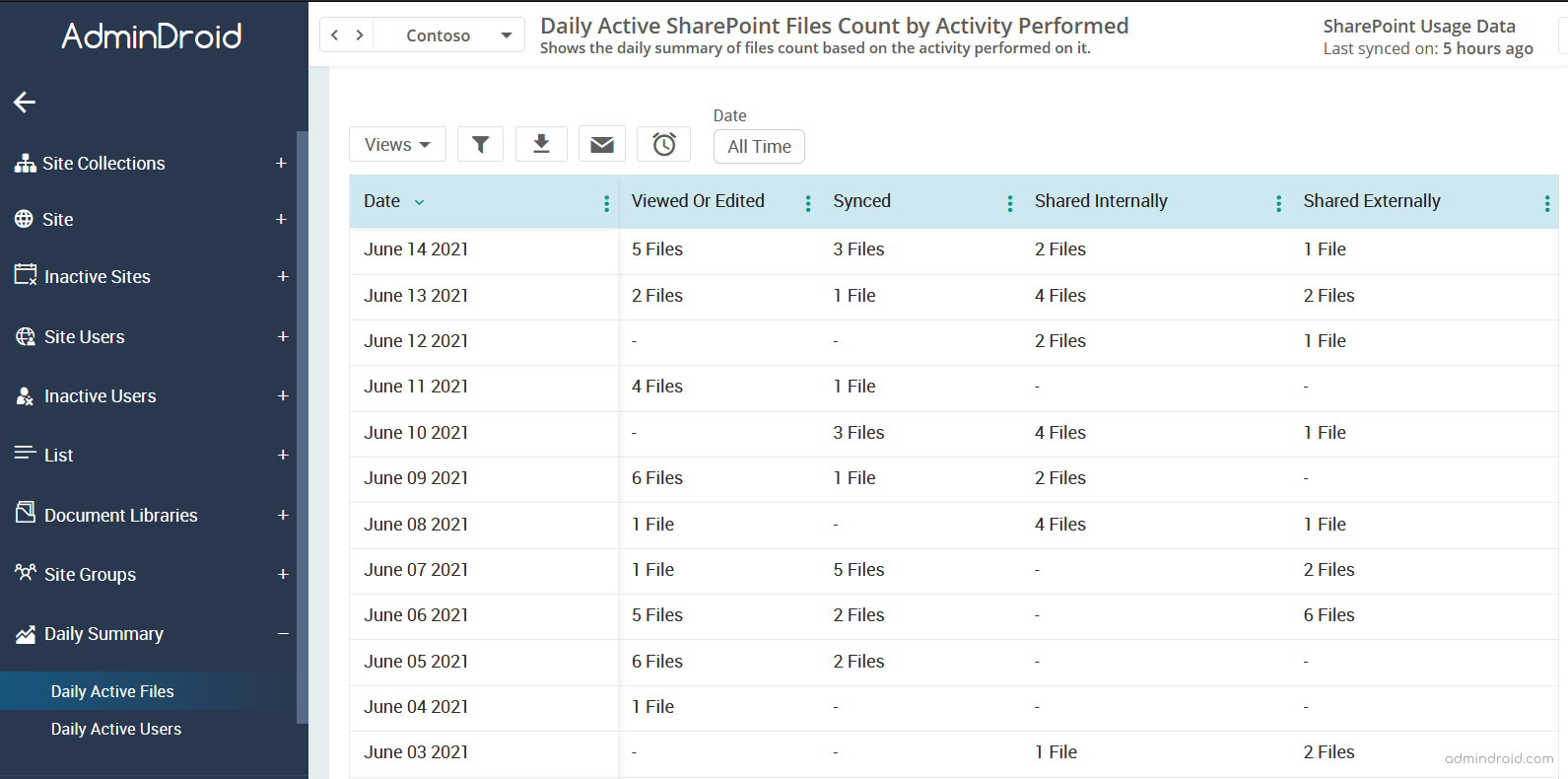This screenshot has height=779, width=1568.
Task: Click the back arrow in sidebar
Action: pos(25,102)
